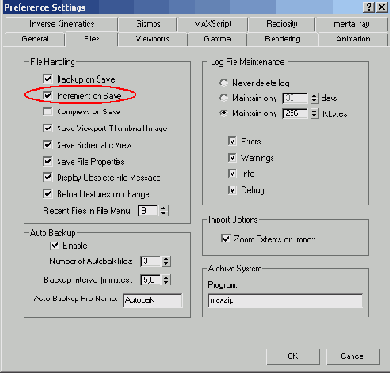
Task: Click the log days spinner arrows
Action: (x=314, y=98)
